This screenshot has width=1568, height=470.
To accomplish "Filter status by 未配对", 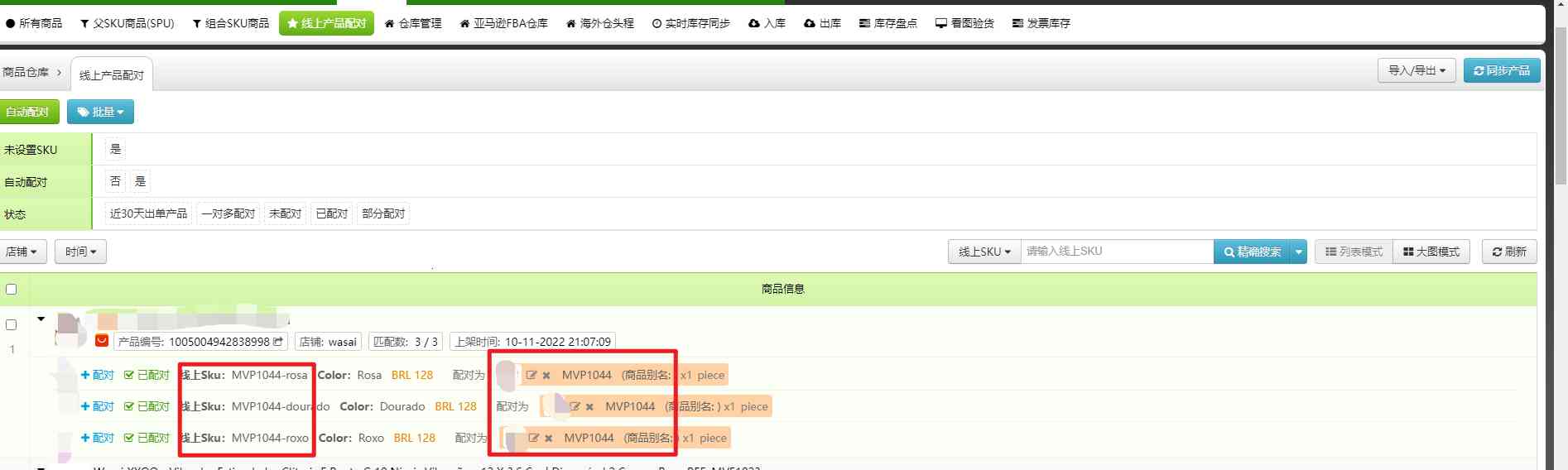I will point(285,213).
